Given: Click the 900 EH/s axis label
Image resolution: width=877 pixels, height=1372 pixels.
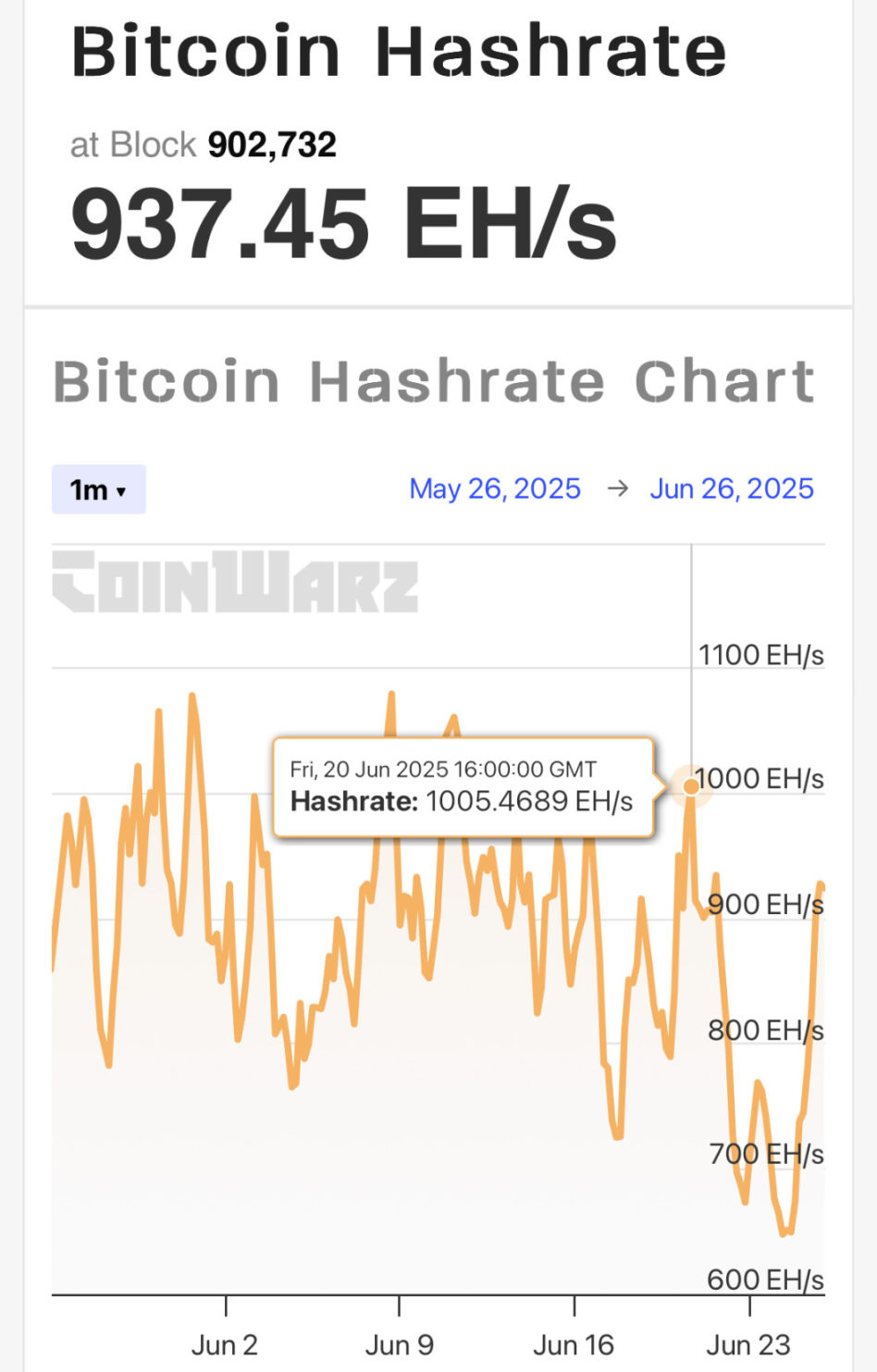Looking at the screenshot, I should 766,904.
